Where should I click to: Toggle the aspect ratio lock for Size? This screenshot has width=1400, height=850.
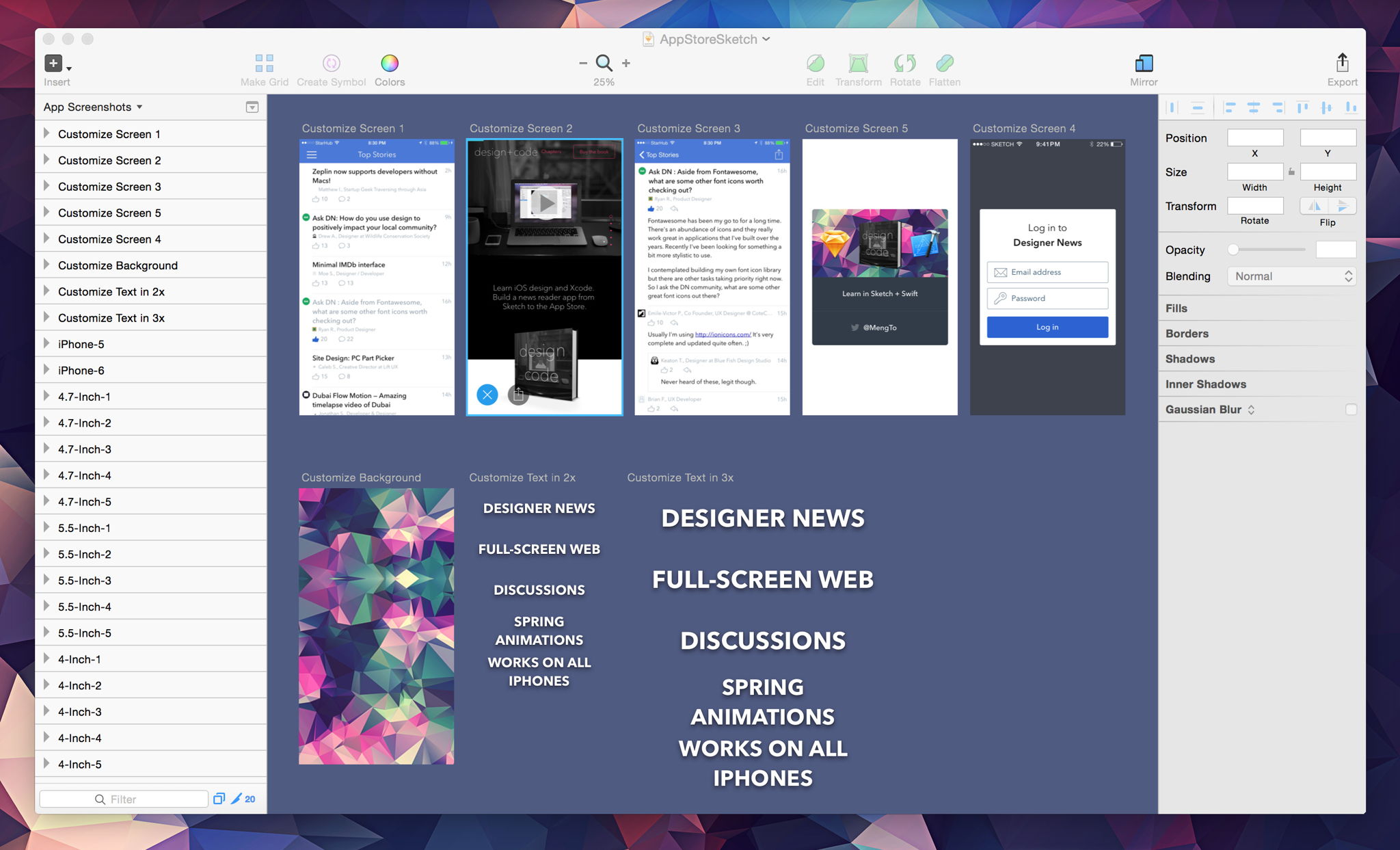(1291, 172)
